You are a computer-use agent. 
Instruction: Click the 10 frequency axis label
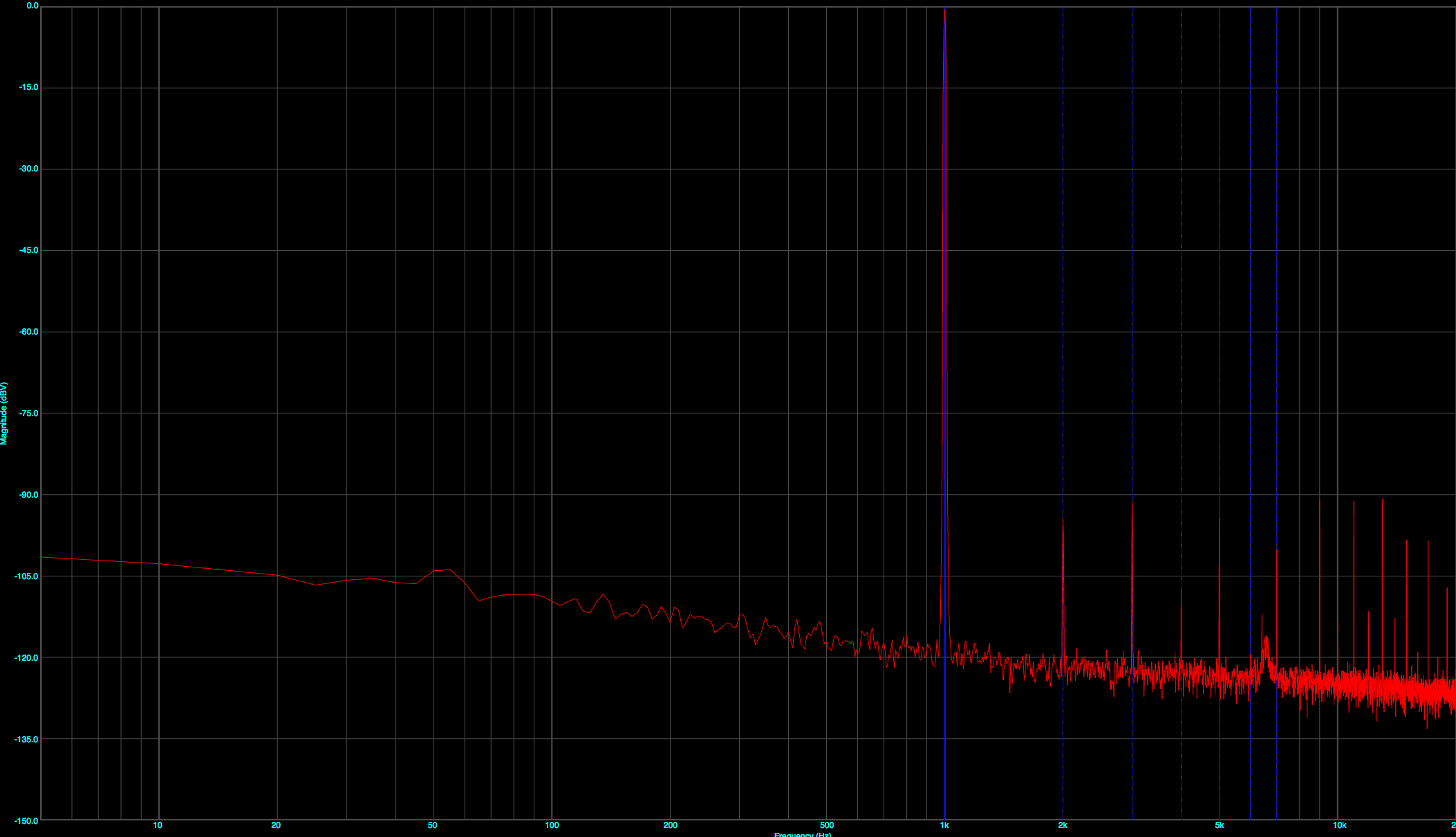point(158,825)
